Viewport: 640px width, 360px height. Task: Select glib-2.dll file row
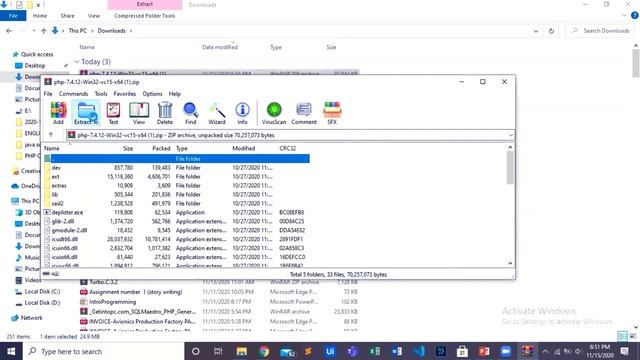point(176,221)
